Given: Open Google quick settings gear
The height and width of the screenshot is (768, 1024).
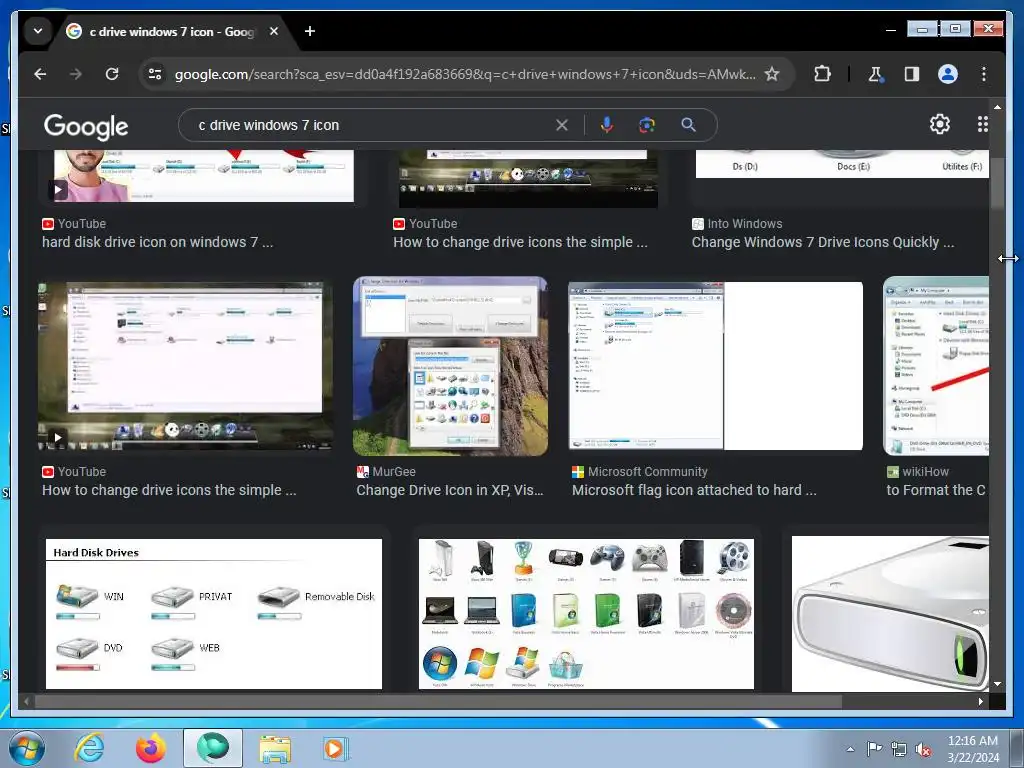Looking at the screenshot, I should pos(939,123).
